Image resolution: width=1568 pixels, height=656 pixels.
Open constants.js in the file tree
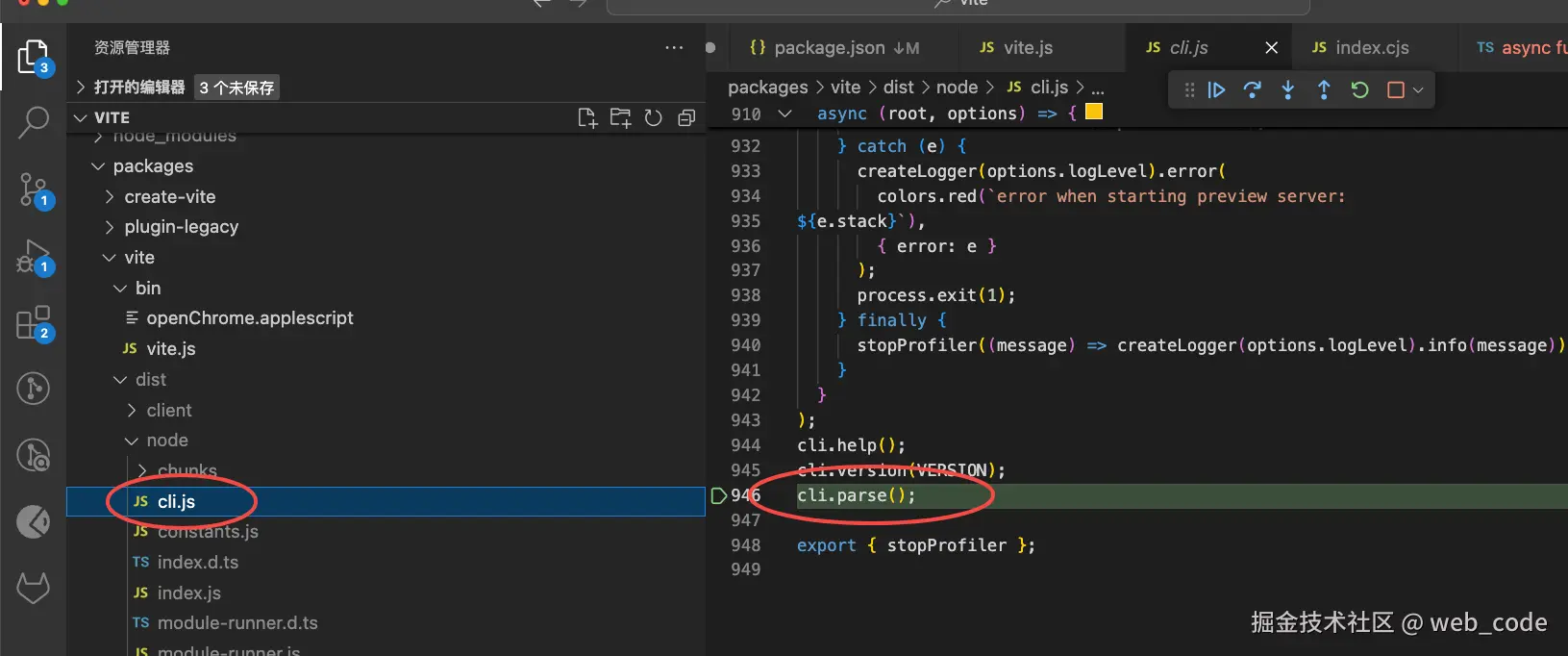tap(208, 532)
